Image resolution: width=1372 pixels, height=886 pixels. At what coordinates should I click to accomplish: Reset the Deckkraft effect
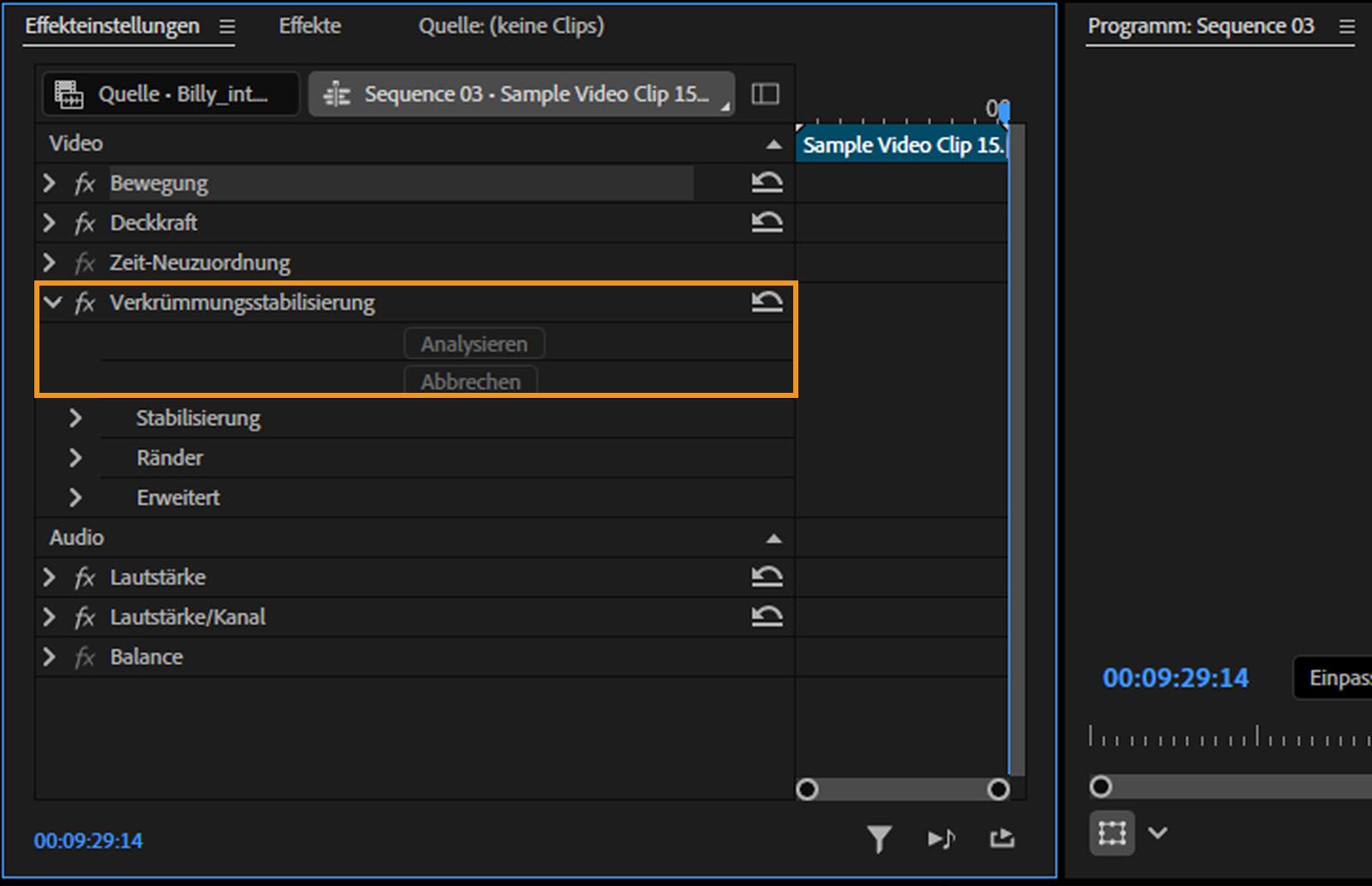pyautogui.click(x=767, y=222)
